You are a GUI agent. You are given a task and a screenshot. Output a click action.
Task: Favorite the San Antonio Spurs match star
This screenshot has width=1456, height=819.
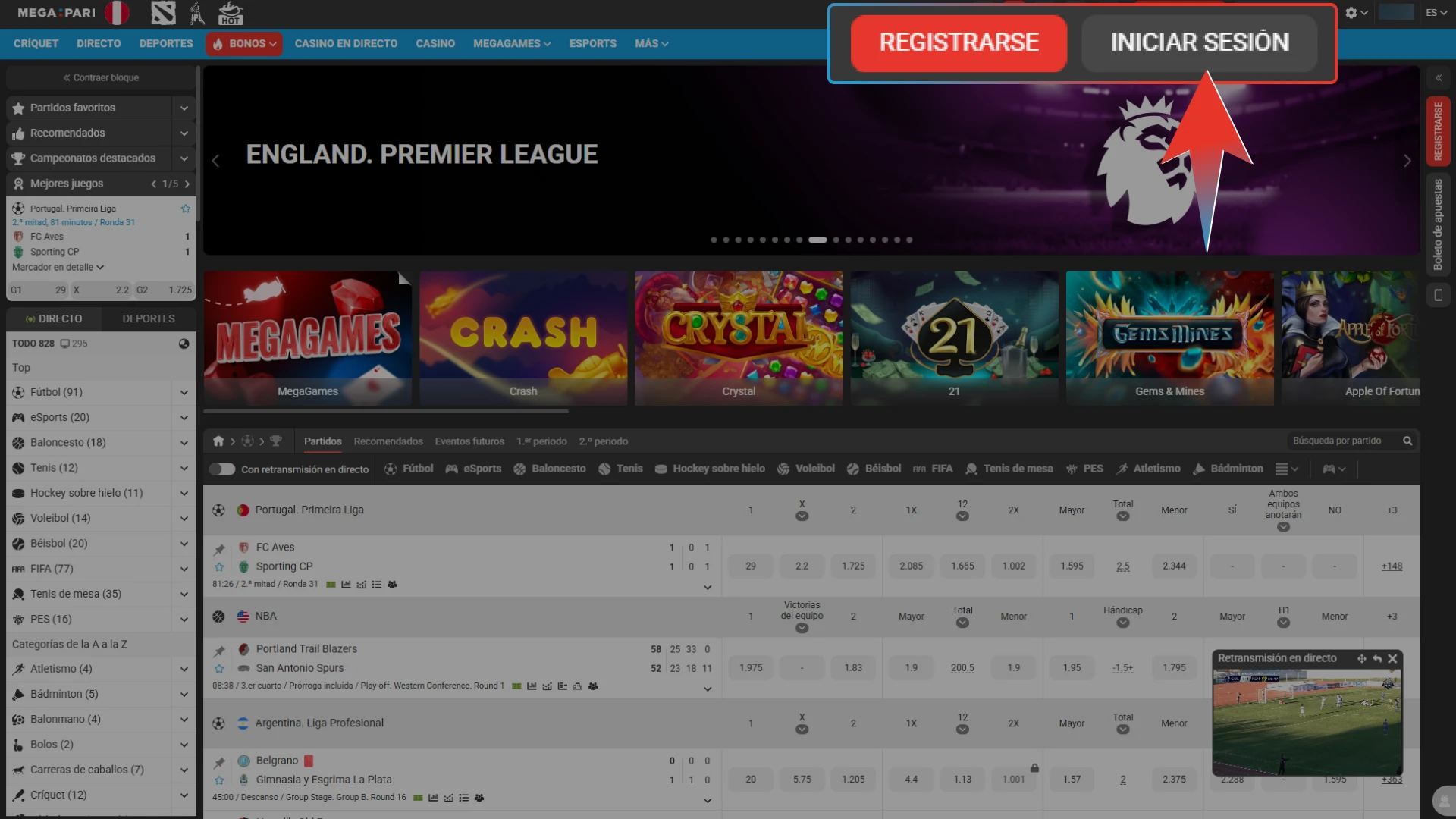coord(219,669)
